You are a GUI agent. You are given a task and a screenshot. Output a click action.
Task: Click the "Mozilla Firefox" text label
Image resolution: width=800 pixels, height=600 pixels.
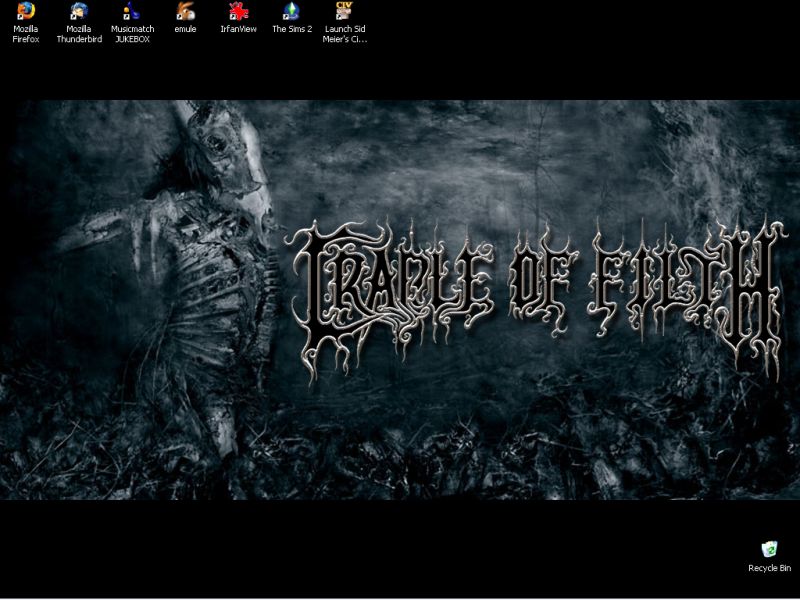point(26,34)
